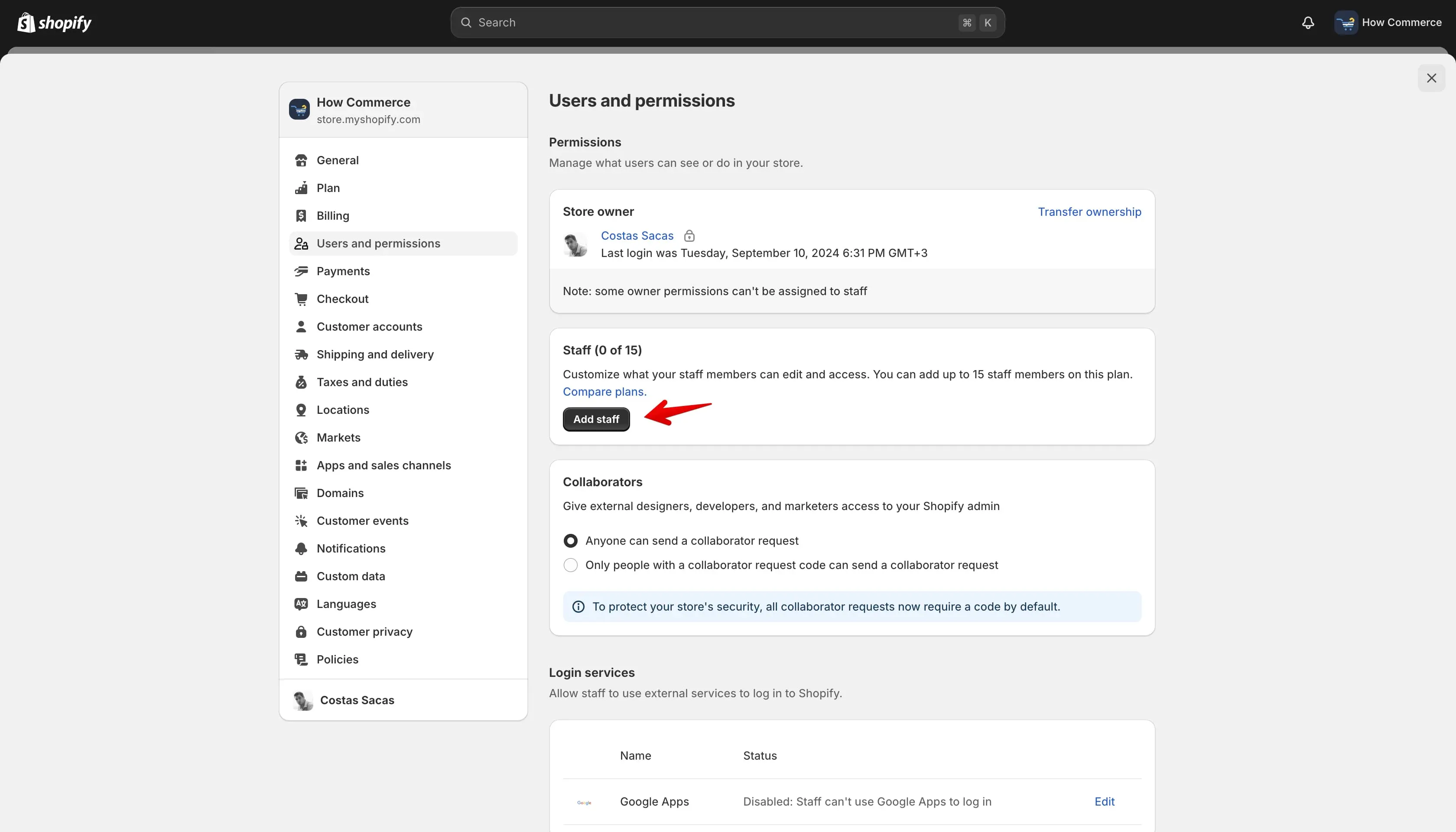Image resolution: width=1456 pixels, height=832 pixels.
Task: Go to the Markets settings page
Action: coord(403,438)
